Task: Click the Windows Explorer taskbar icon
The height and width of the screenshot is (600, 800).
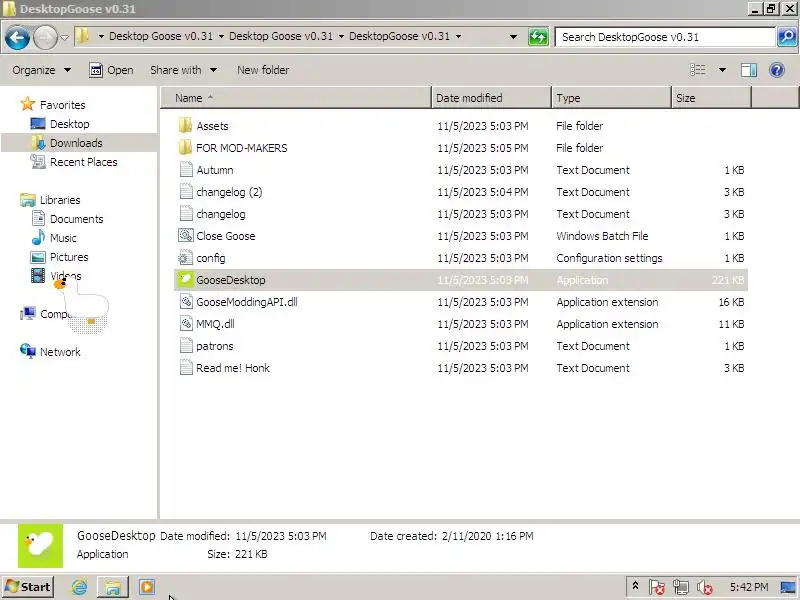Action: tap(113, 587)
